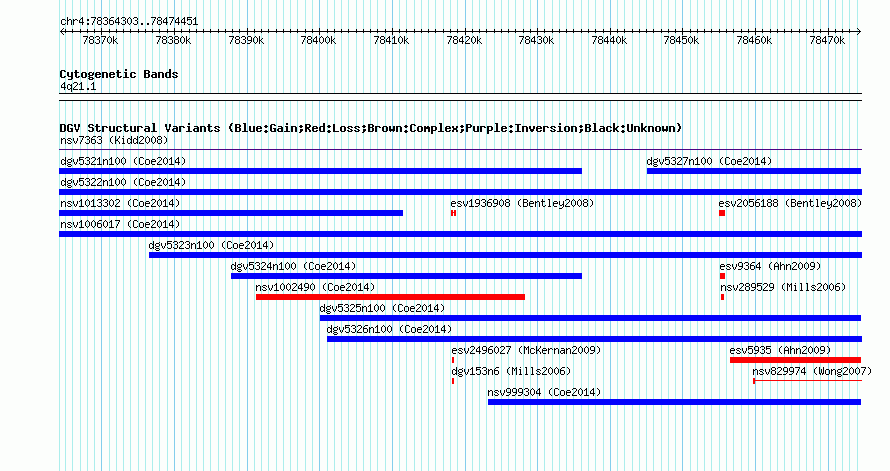This screenshot has width=890, height=471.
Task: Click the red nsv1002490 loss bar
Action: (391, 297)
